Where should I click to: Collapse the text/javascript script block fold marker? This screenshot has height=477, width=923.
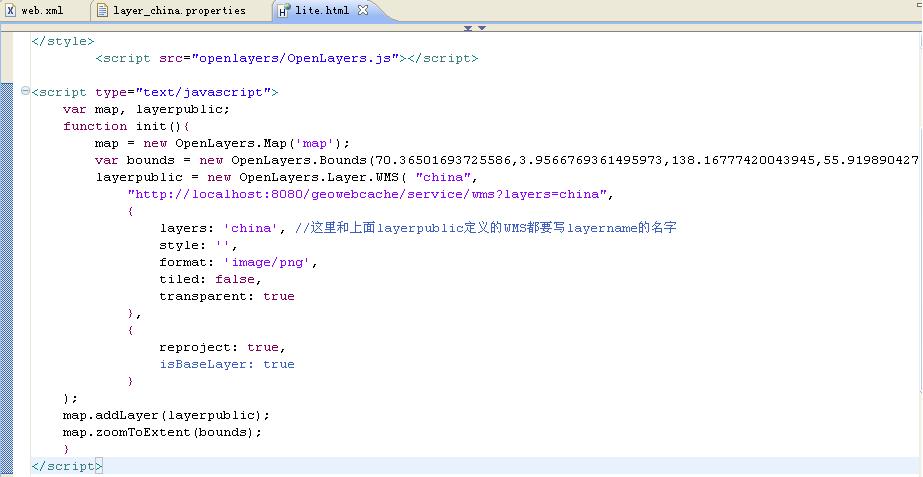(25, 91)
